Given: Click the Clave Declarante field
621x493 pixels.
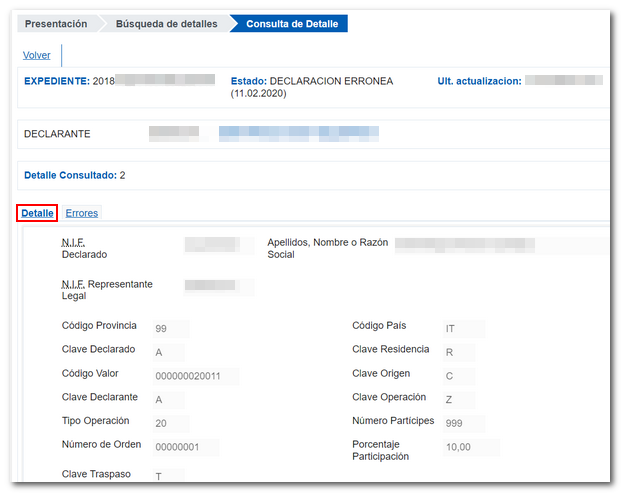Looking at the screenshot, I should pyautogui.click(x=170, y=399).
